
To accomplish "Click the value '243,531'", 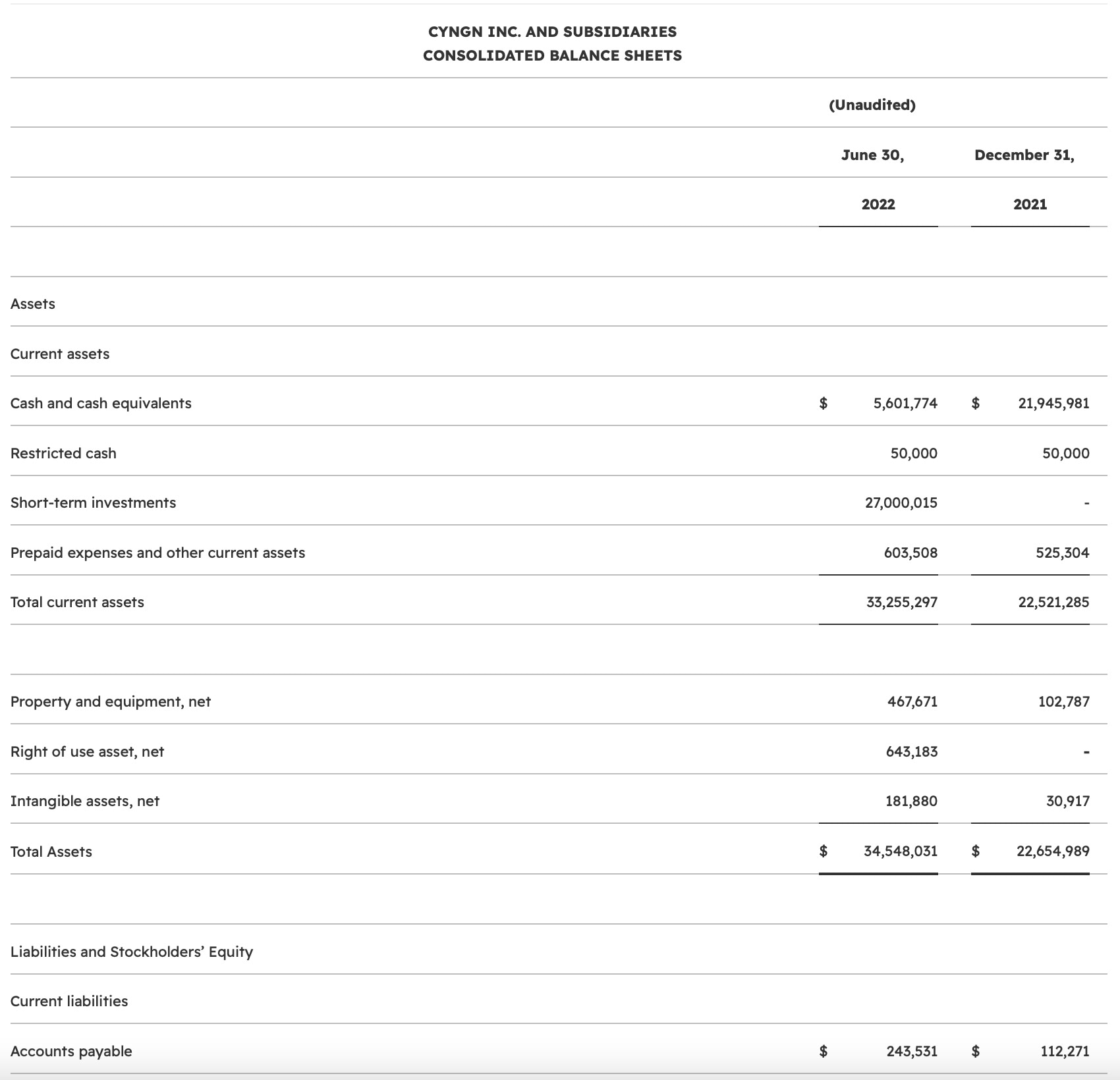I will [x=912, y=1051].
